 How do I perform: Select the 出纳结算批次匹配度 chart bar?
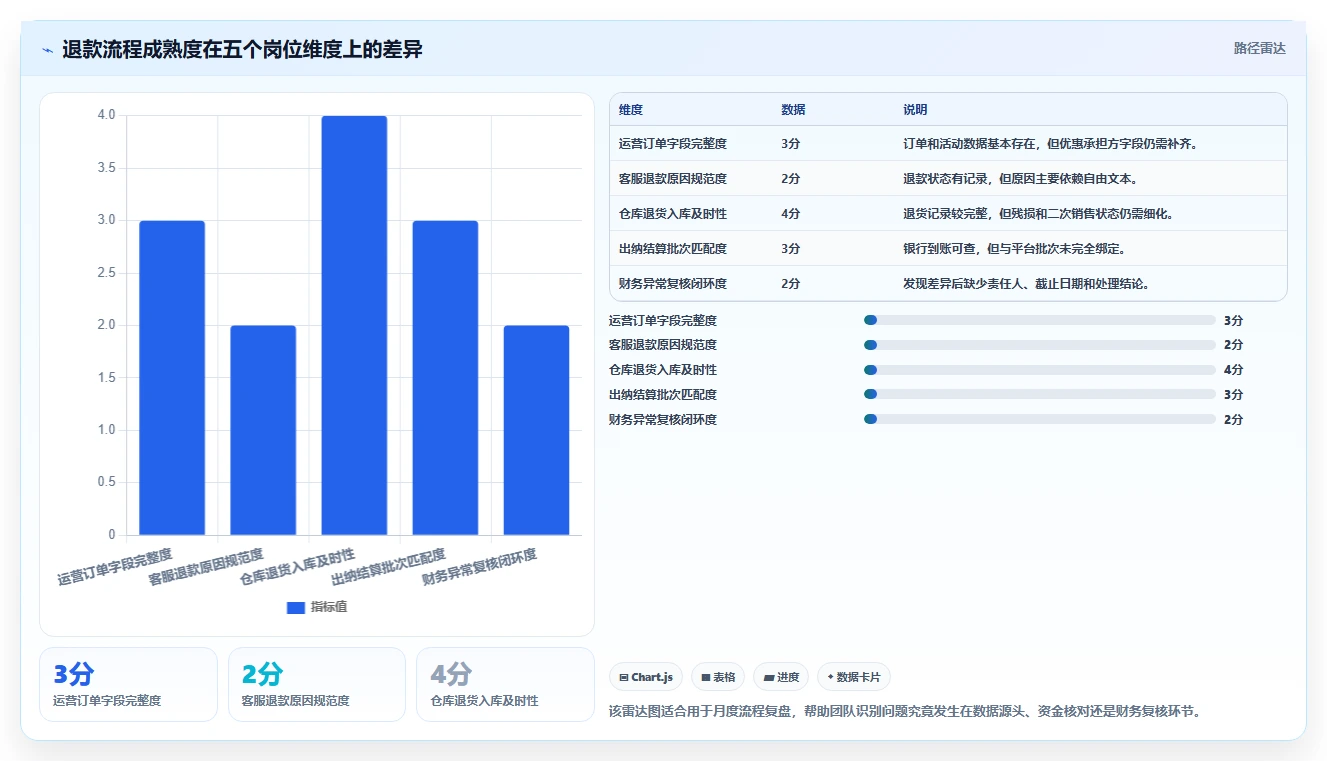click(445, 378)
